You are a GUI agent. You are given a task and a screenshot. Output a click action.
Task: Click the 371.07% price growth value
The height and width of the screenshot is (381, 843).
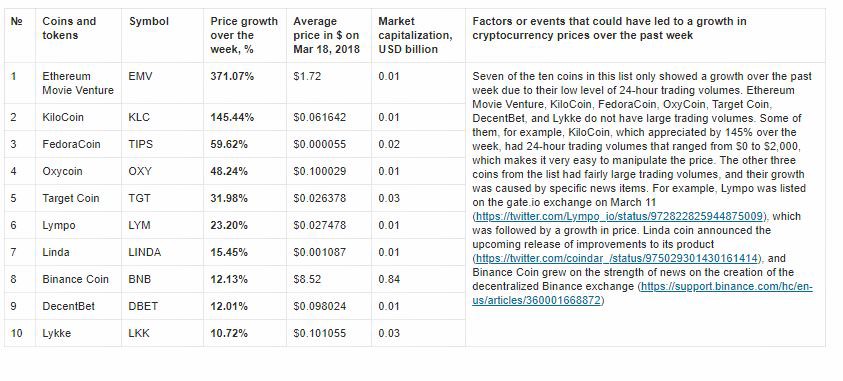[x=232, y=76]
